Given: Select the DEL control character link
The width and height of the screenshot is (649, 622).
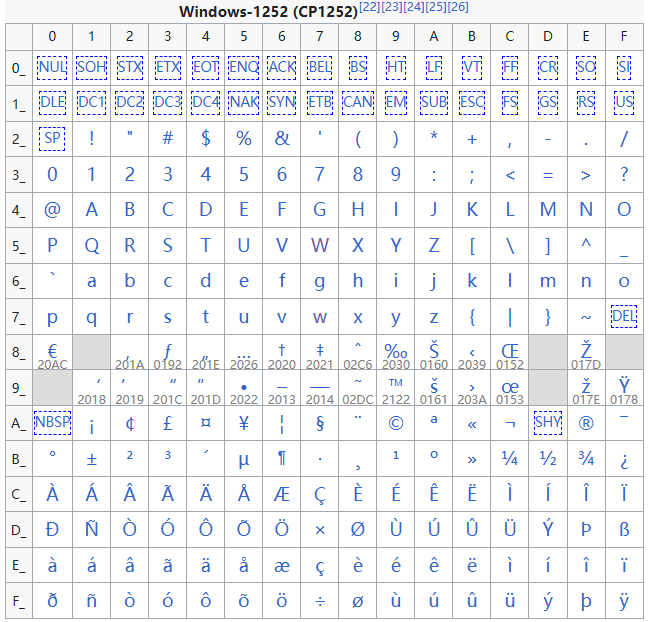Looking at the screenshot, I should click(624, 317).
